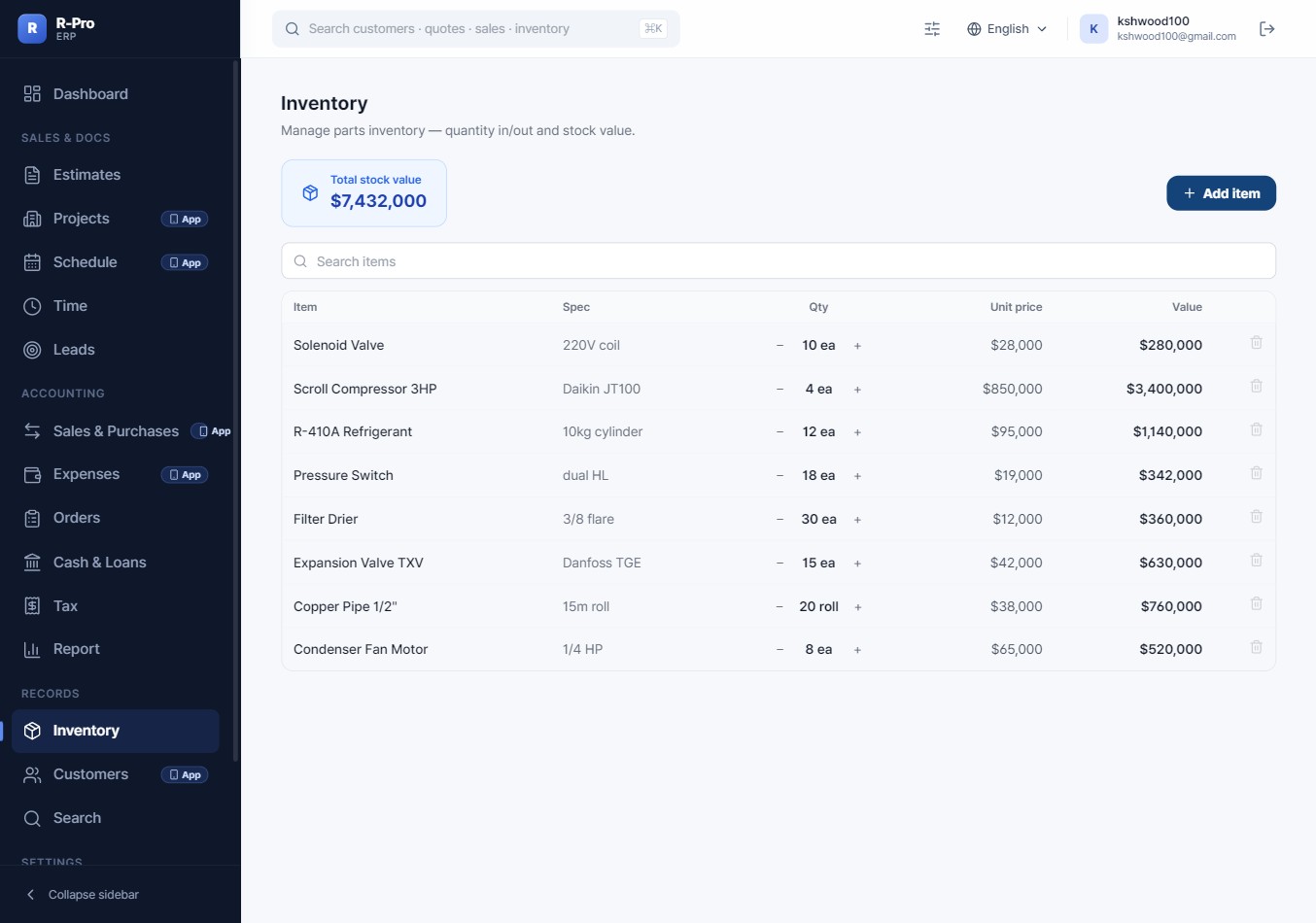Open the Schedule section

click(x=116, y=262)
